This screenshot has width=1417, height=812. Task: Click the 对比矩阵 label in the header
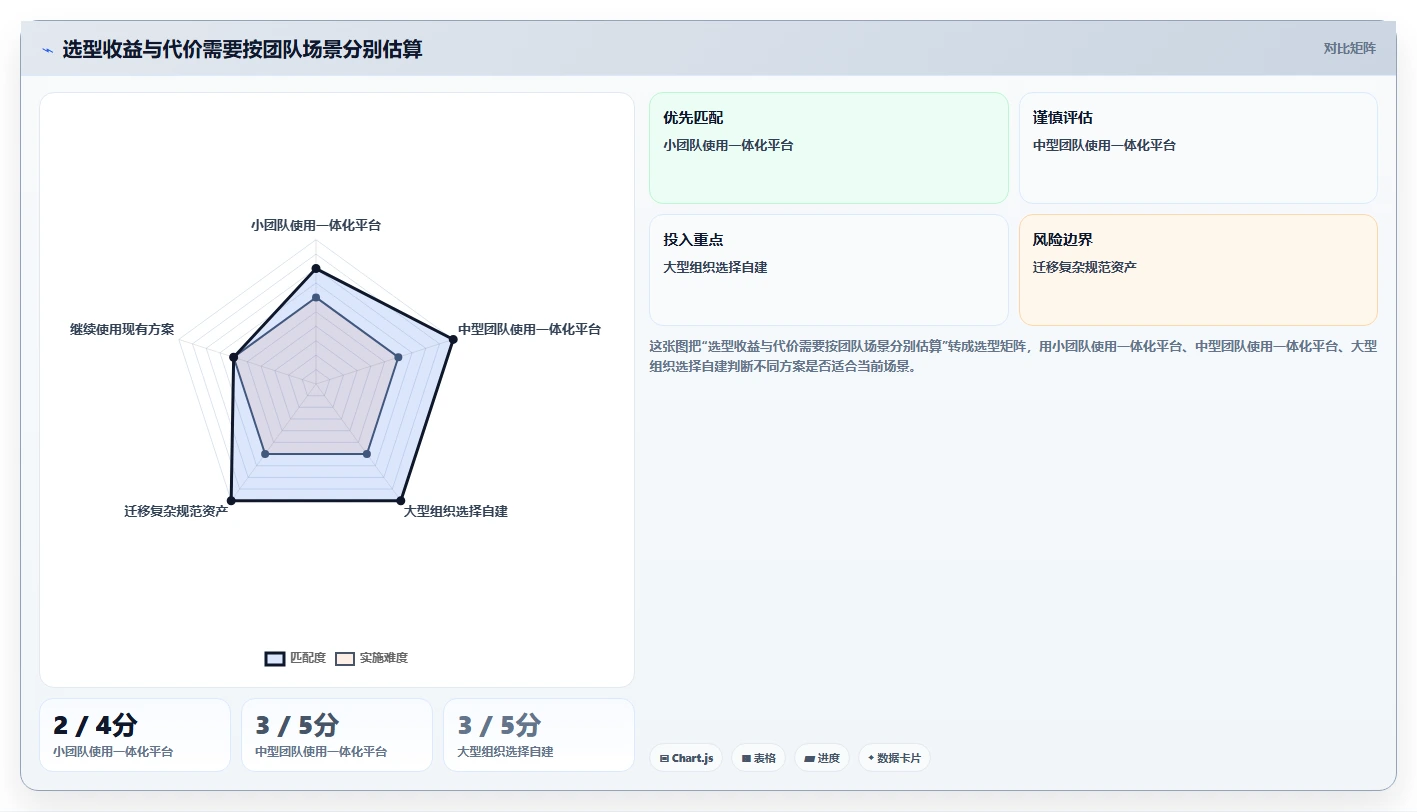(1349, 48)
